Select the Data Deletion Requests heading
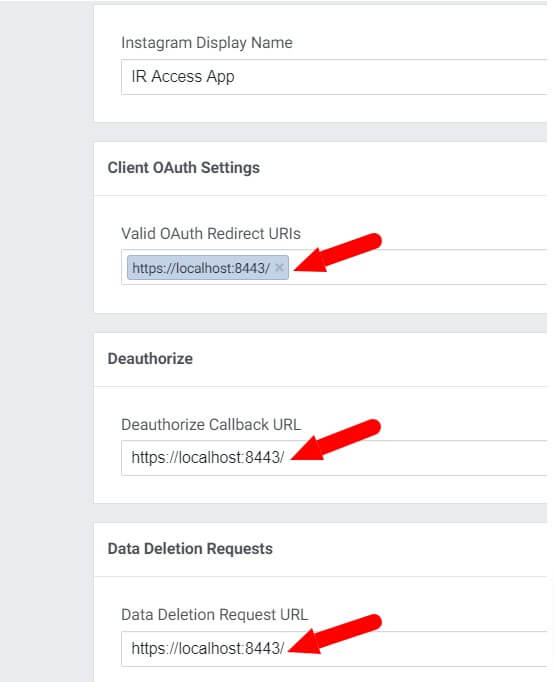The height and width of the screenshot is (682, 554). [190, 549]
